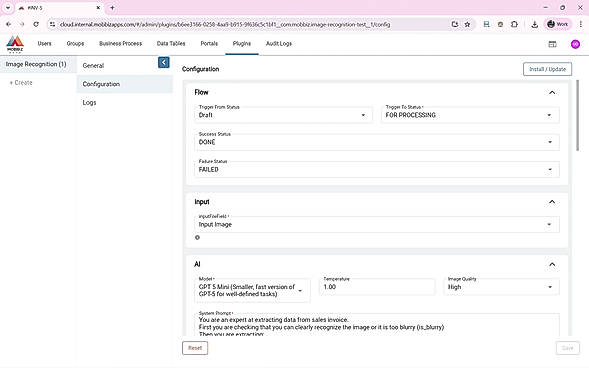Open the Image Quality dropdown showing High
The height and width of the screenshot is (368, 589).
click(501, 287)
